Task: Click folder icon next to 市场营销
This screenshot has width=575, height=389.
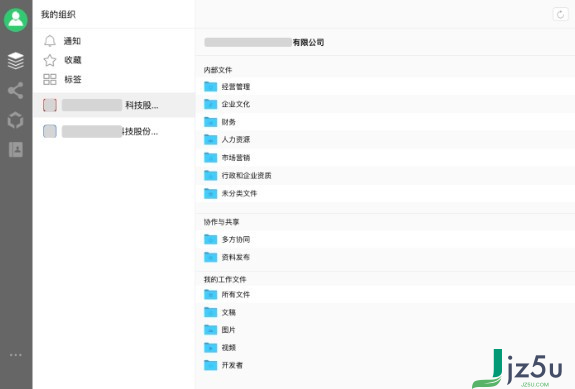Action: (x=210, y=158)
